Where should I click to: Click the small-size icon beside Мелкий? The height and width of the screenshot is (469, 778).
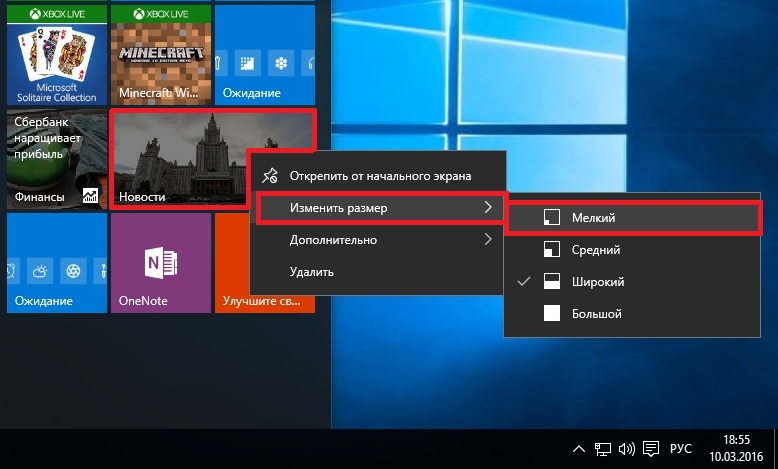[x=552, y=217]
